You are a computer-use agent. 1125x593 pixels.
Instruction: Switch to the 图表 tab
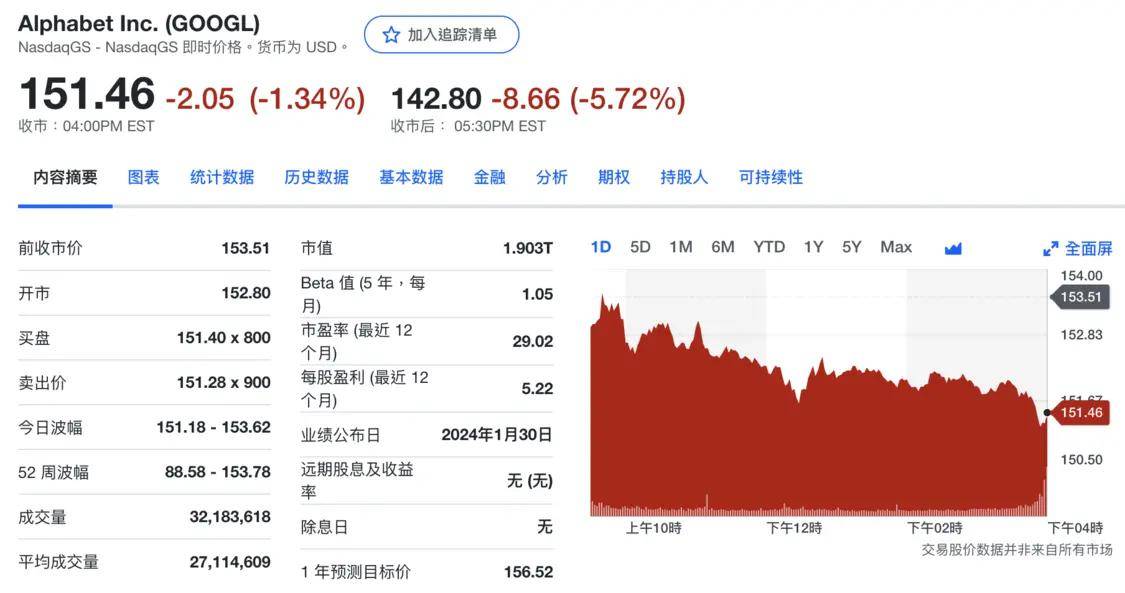pyautogui.click(x=144, y=177)
